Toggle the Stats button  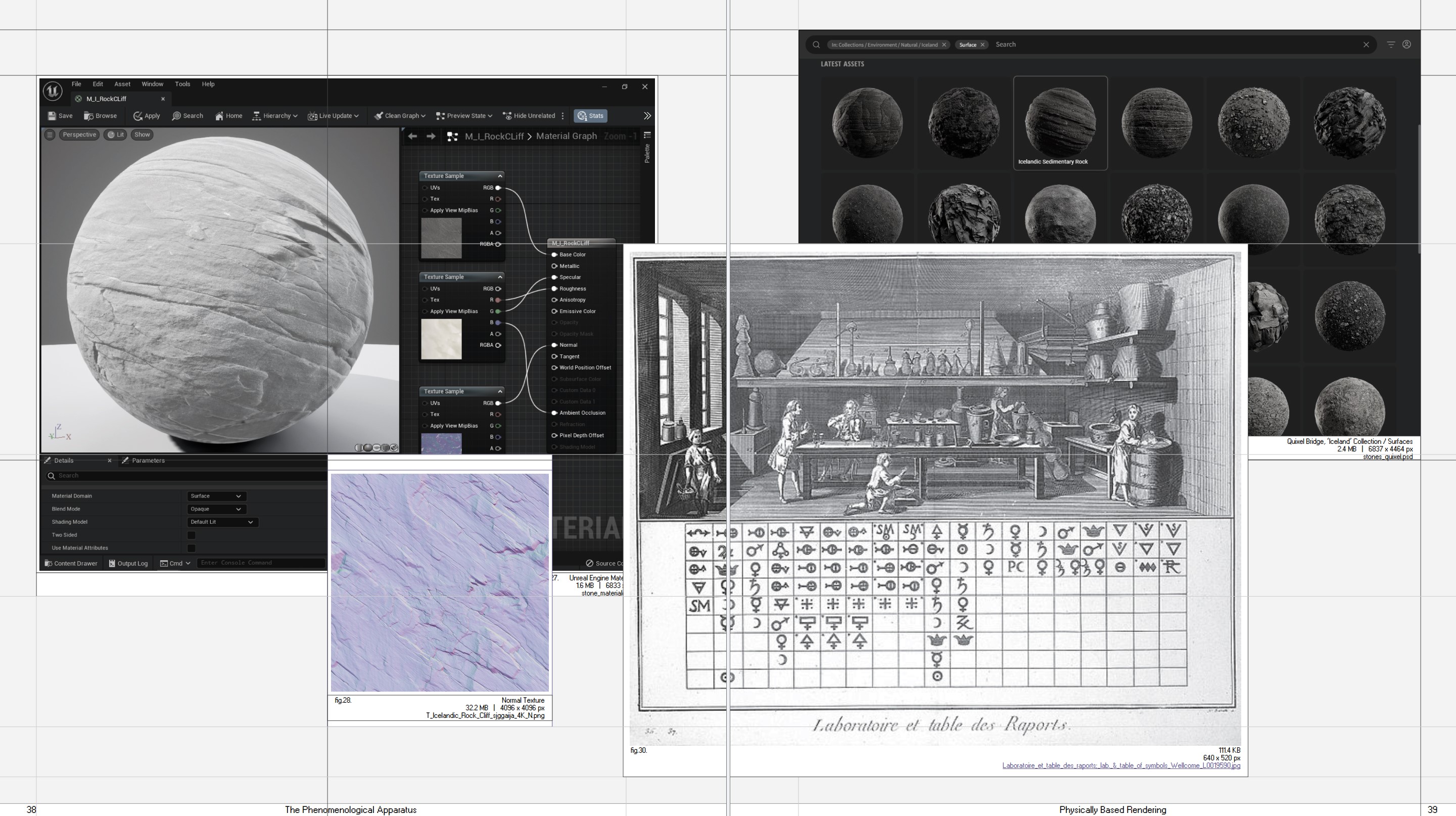[590, 116]
